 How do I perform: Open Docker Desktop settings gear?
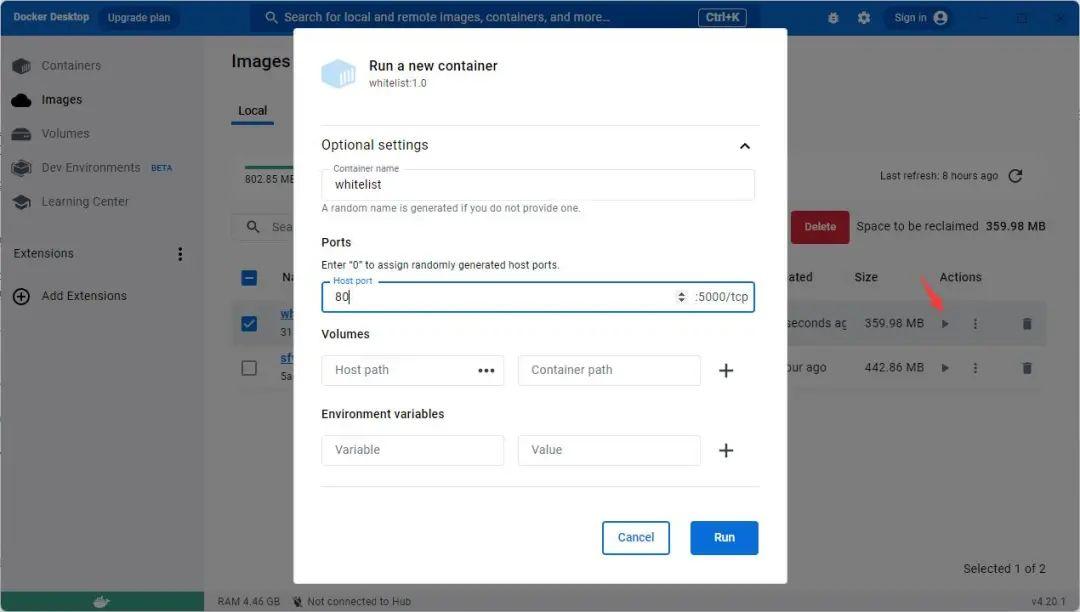[x=863, y=17]
